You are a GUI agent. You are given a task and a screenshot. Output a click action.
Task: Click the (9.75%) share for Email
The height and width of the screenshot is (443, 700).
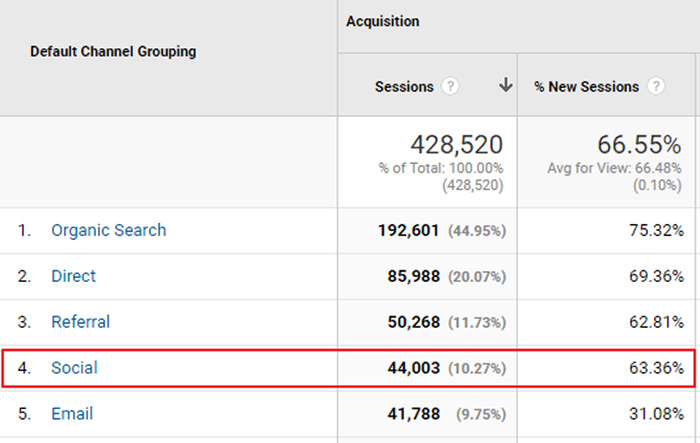coord(481,414)
